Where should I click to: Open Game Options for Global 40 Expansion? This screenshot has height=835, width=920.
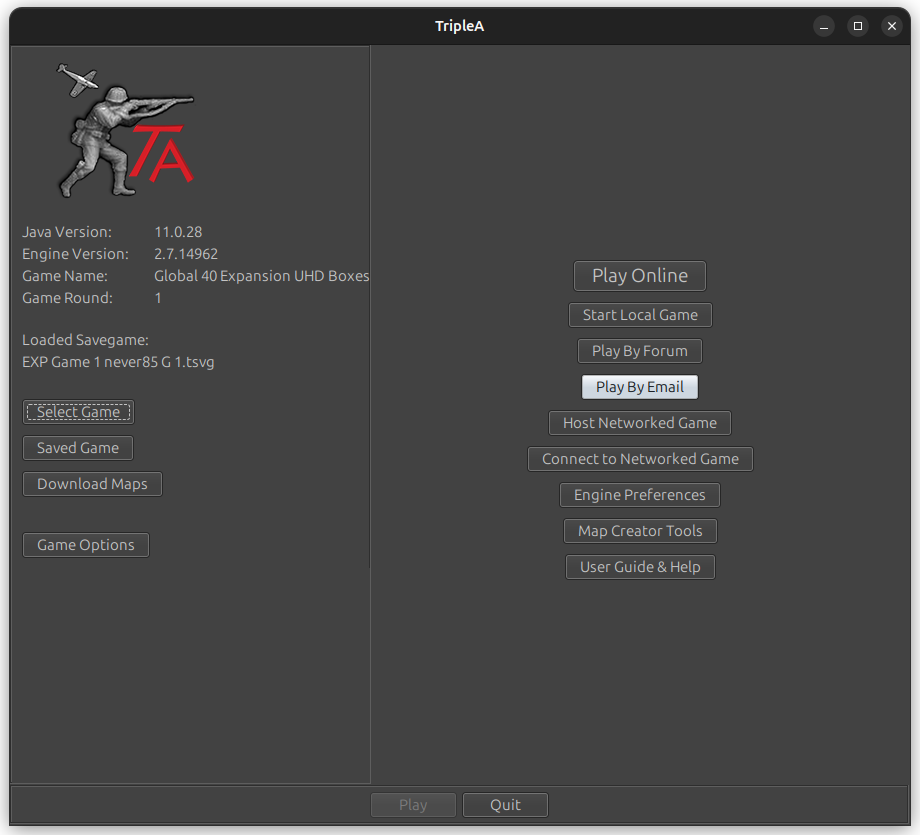pyautogui.click(x=85, y=544)
